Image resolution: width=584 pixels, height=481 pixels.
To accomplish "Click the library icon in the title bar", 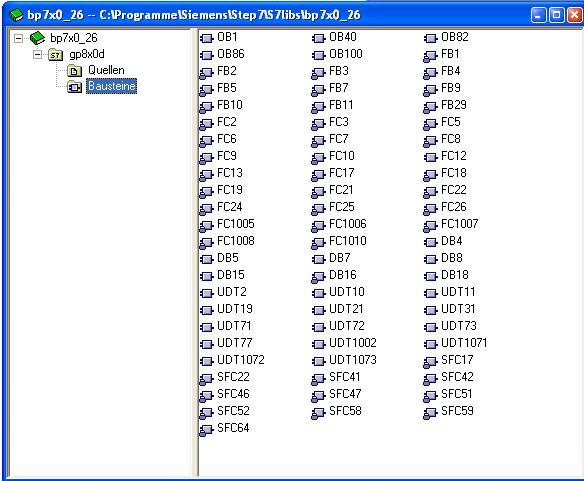I will pyautogui.click(x=16, y=15).
